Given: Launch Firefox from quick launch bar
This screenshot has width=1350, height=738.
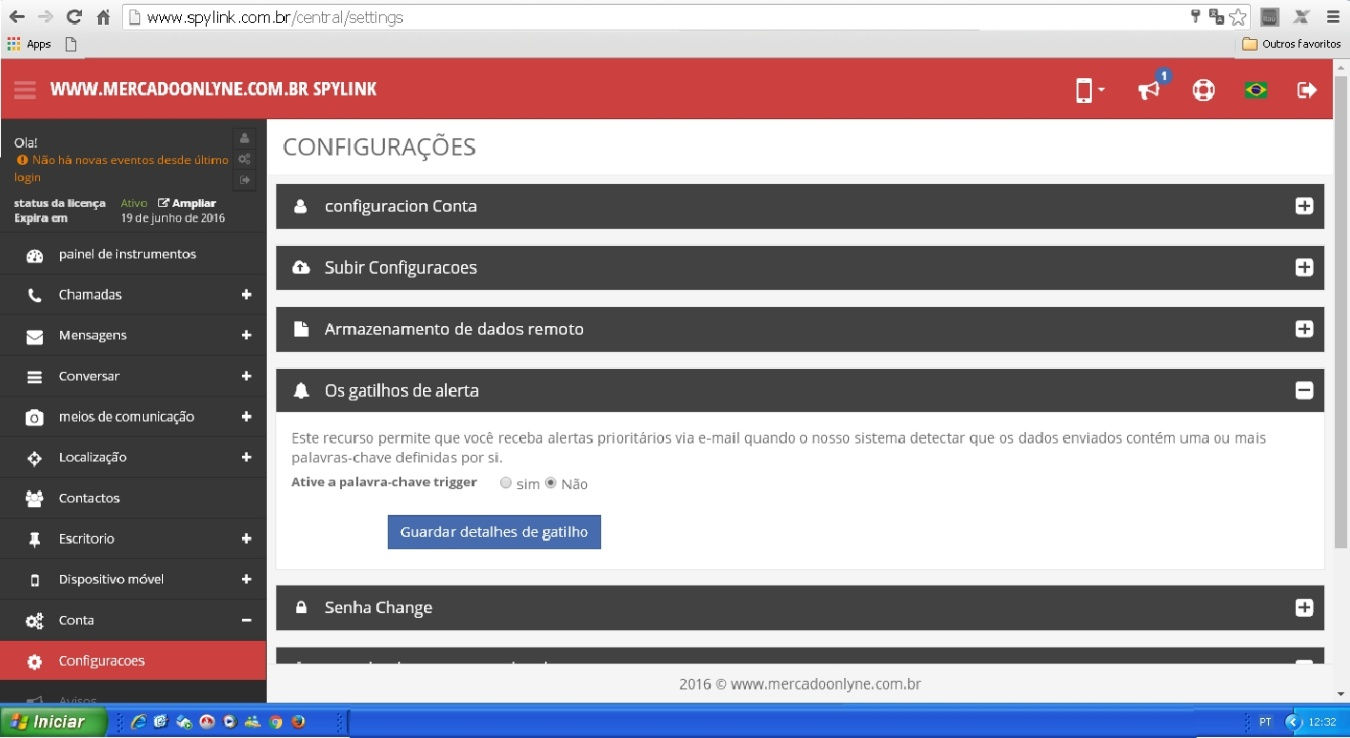Looking at the screenshot, I should (x=298, y=722).
